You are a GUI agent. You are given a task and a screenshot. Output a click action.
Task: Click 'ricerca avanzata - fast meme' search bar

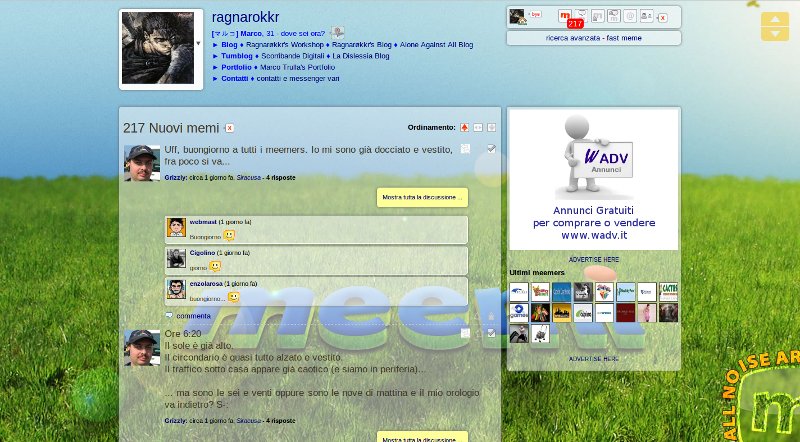593,38
